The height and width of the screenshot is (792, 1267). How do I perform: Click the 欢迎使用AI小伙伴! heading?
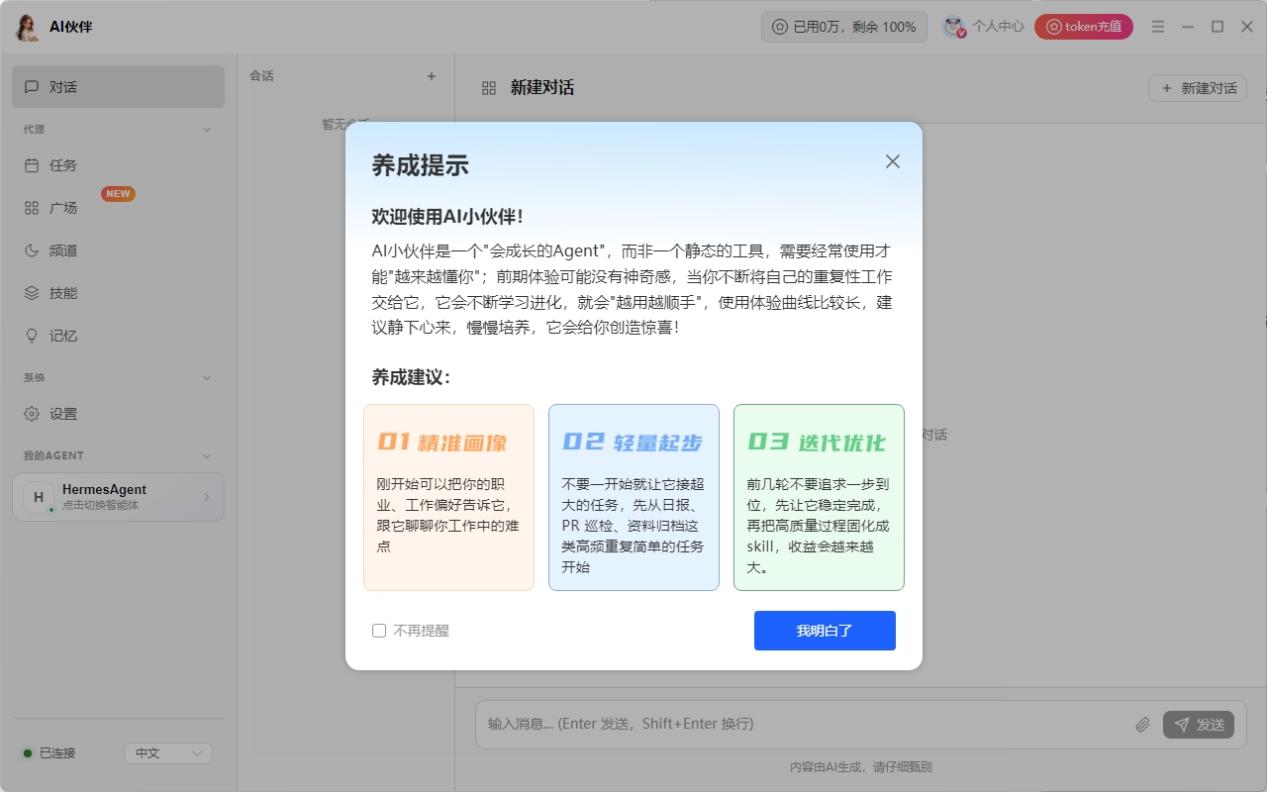tap(447, 216)
